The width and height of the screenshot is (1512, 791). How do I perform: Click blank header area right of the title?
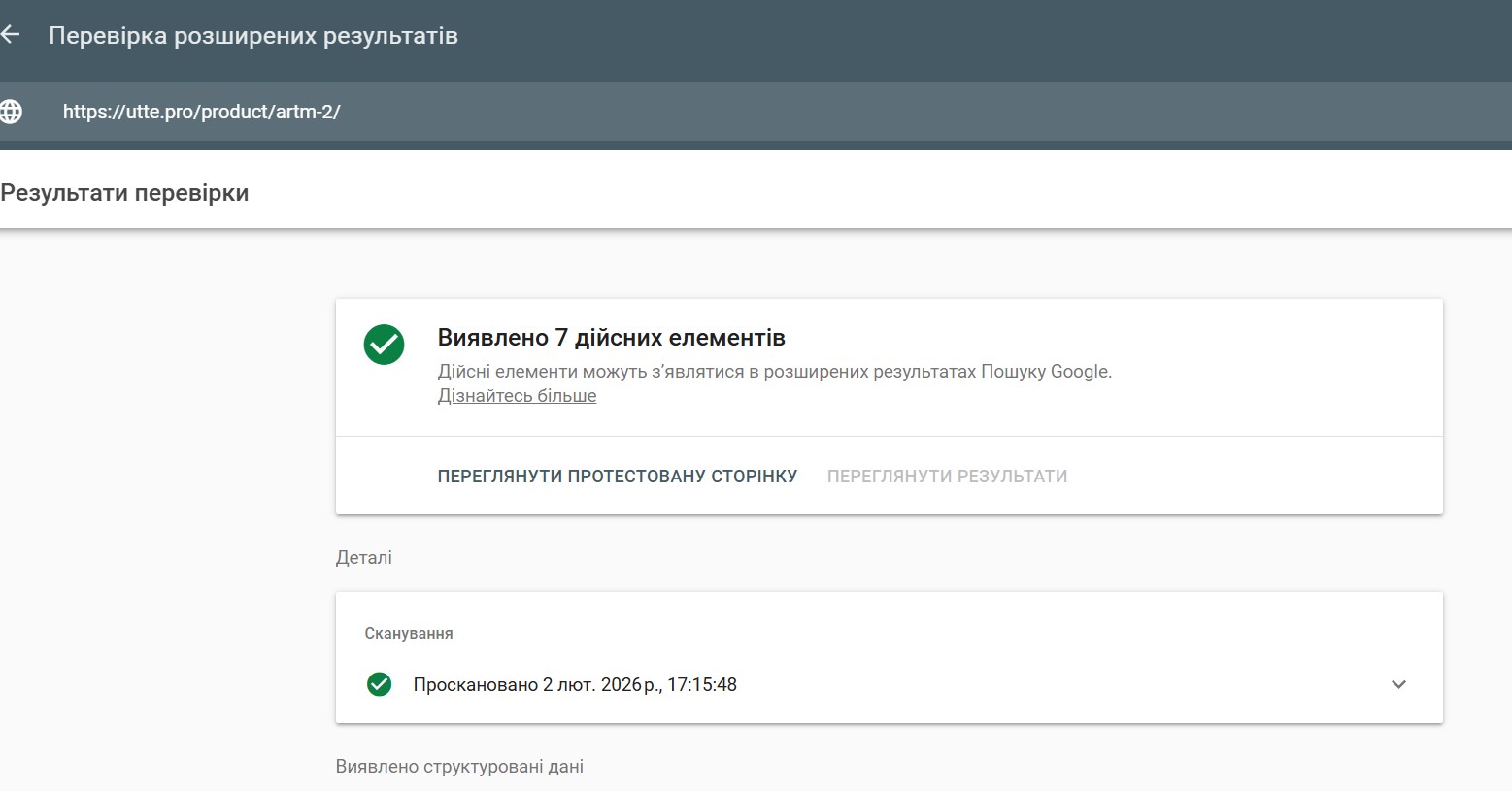click(x=971, y=36)
